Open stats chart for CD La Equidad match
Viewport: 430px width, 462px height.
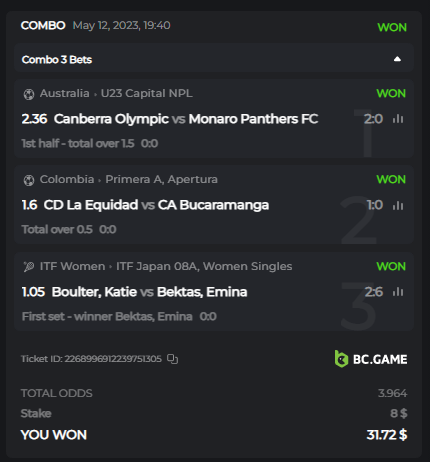[398, 205]
